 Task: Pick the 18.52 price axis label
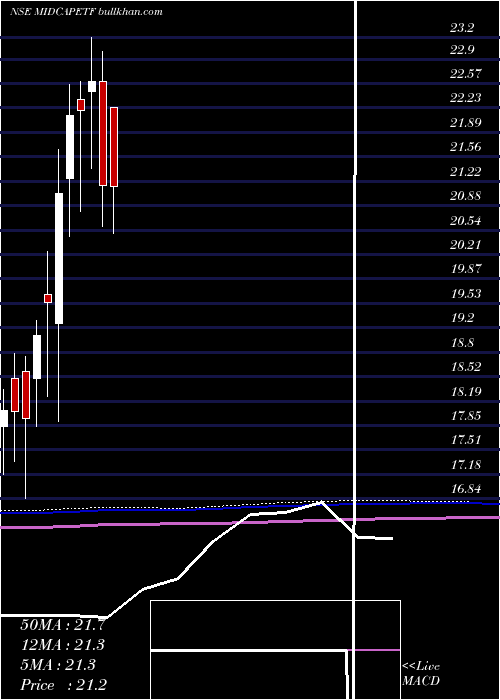tap(466, 367)
